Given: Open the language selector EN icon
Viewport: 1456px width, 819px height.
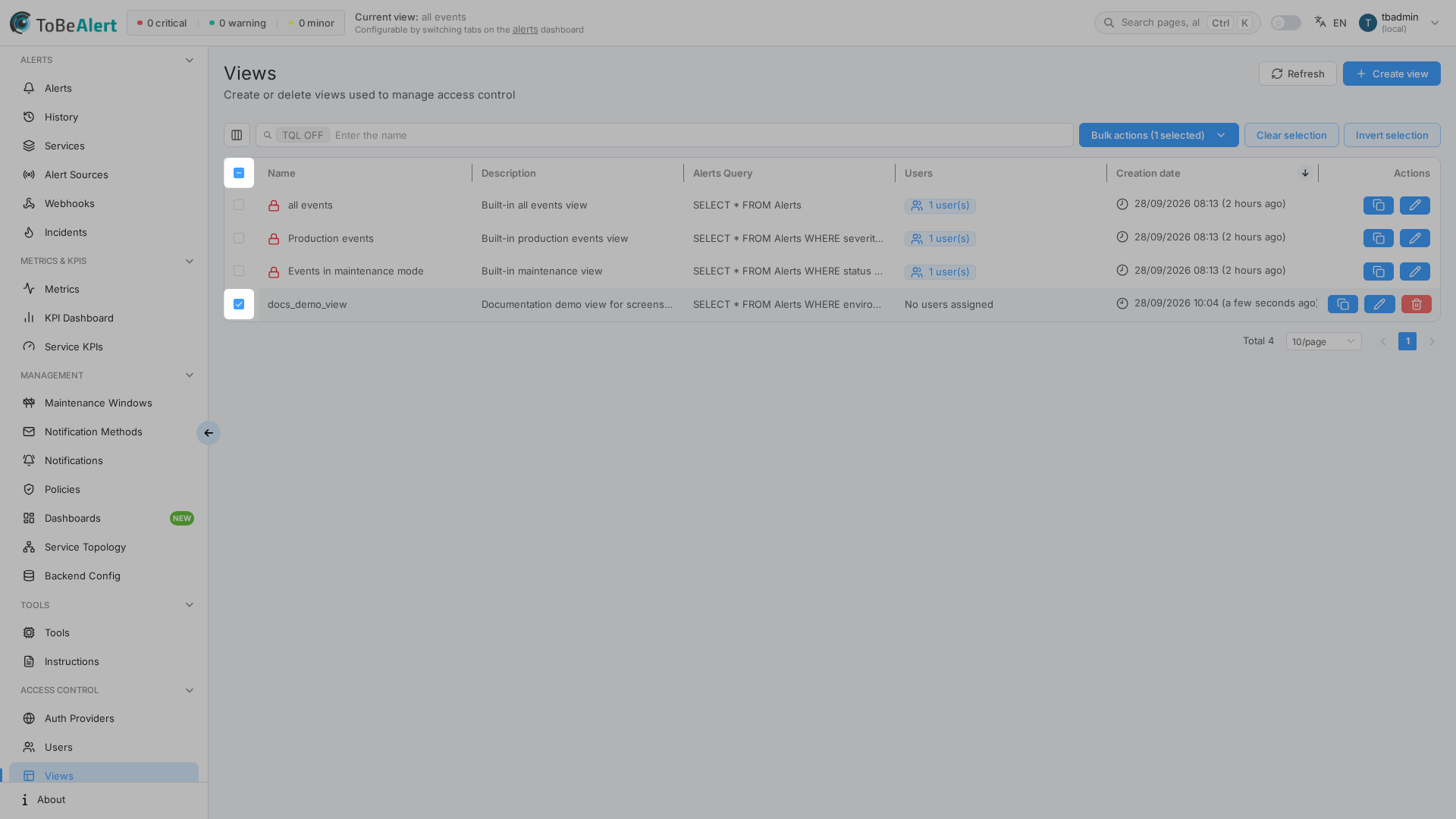Looking at the screenshot, I should point(1330,23).
